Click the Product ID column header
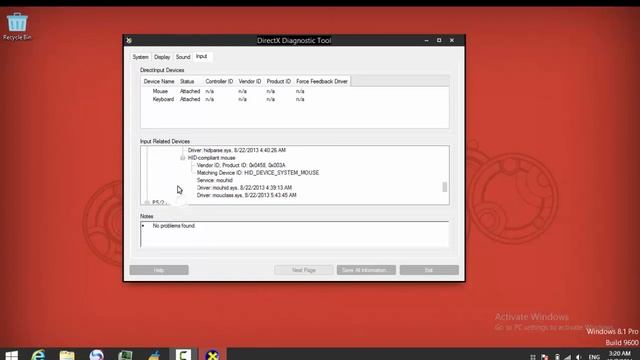640x360 pixels. click(x=279, y=82)
